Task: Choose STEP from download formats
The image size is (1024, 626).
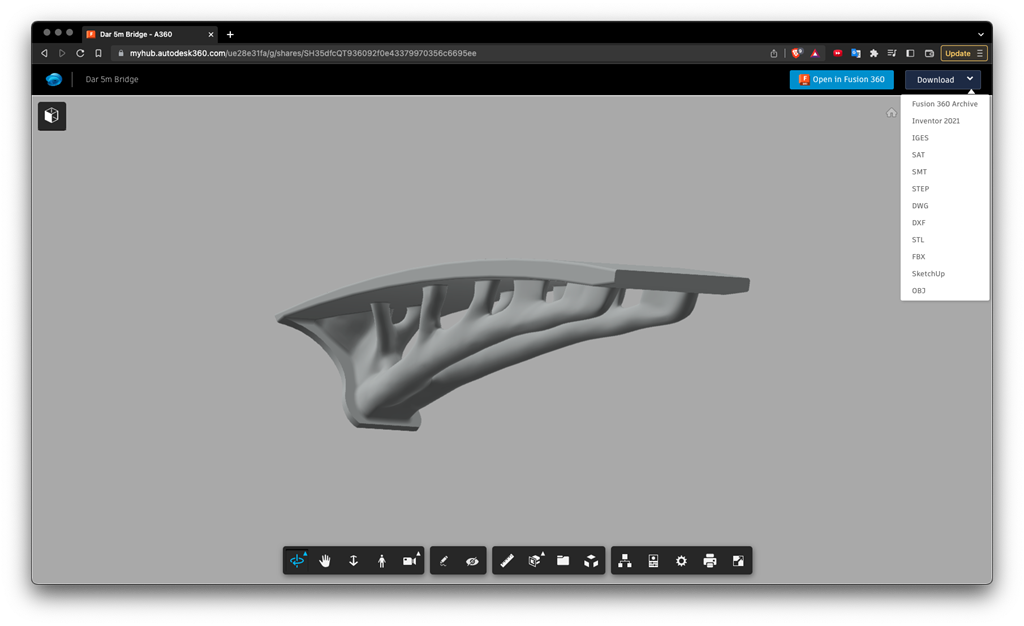Action: point(920,189)
